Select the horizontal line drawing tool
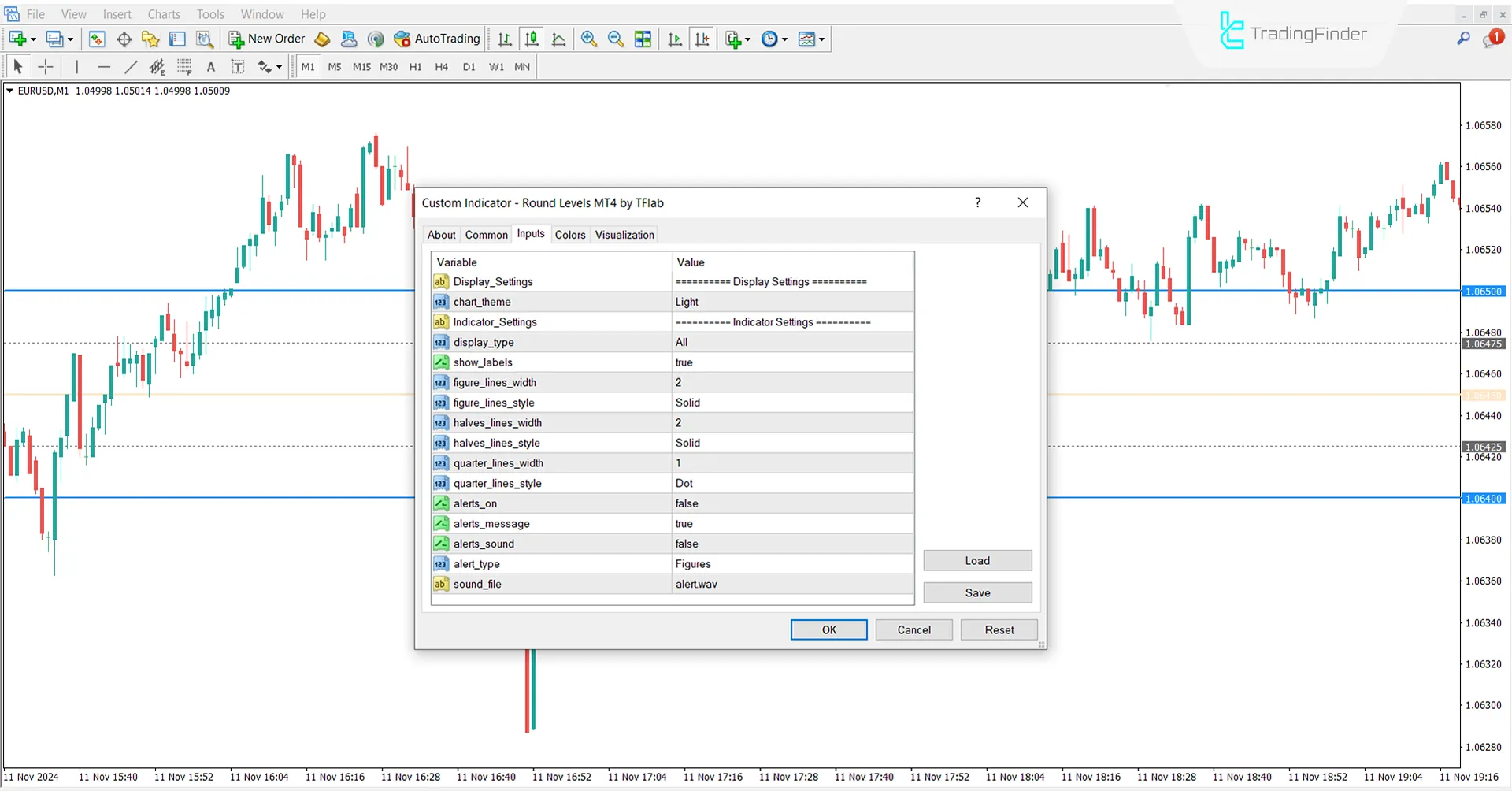 (x=104, y=66)
